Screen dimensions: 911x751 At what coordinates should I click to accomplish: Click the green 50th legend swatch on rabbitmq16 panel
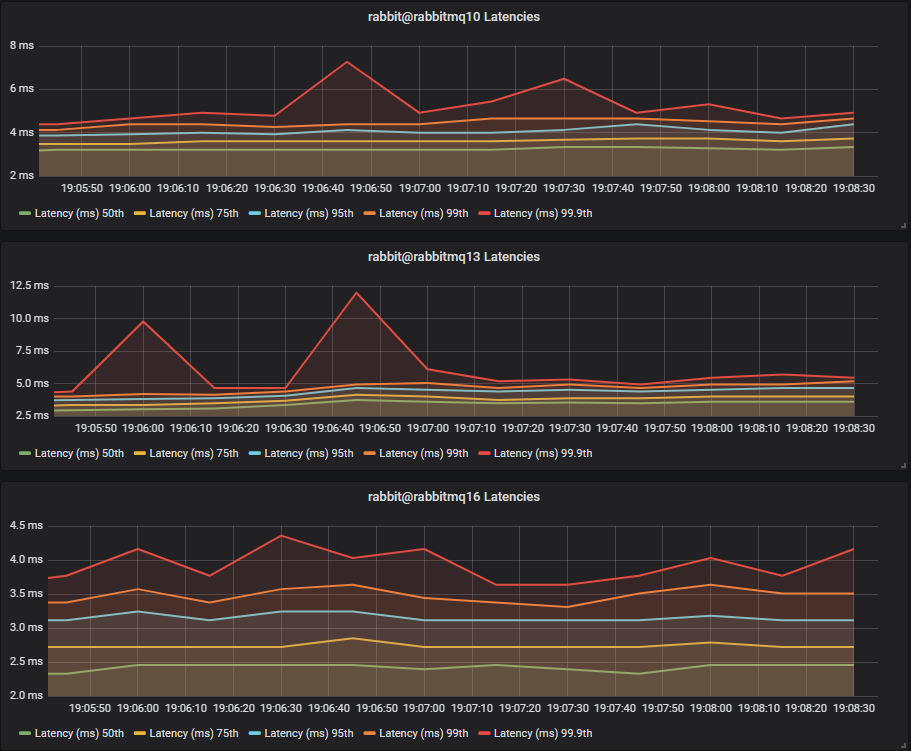[x=25, y=733]
